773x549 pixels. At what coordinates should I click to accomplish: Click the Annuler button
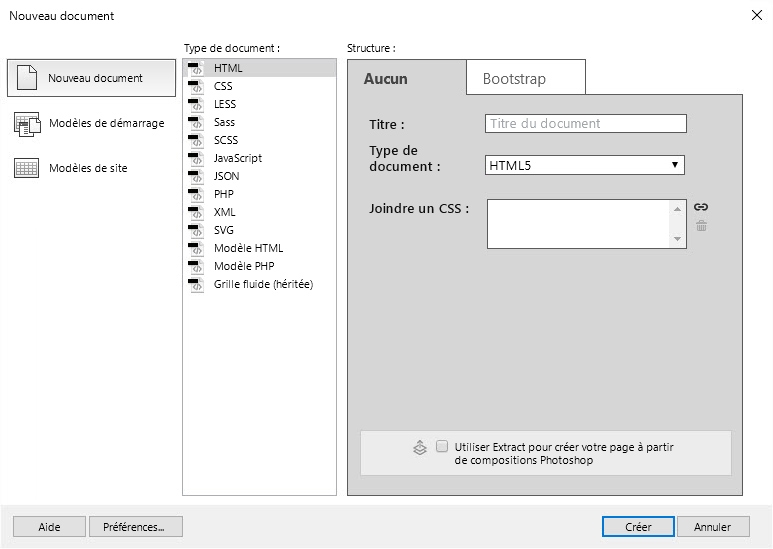click(713, 527)
